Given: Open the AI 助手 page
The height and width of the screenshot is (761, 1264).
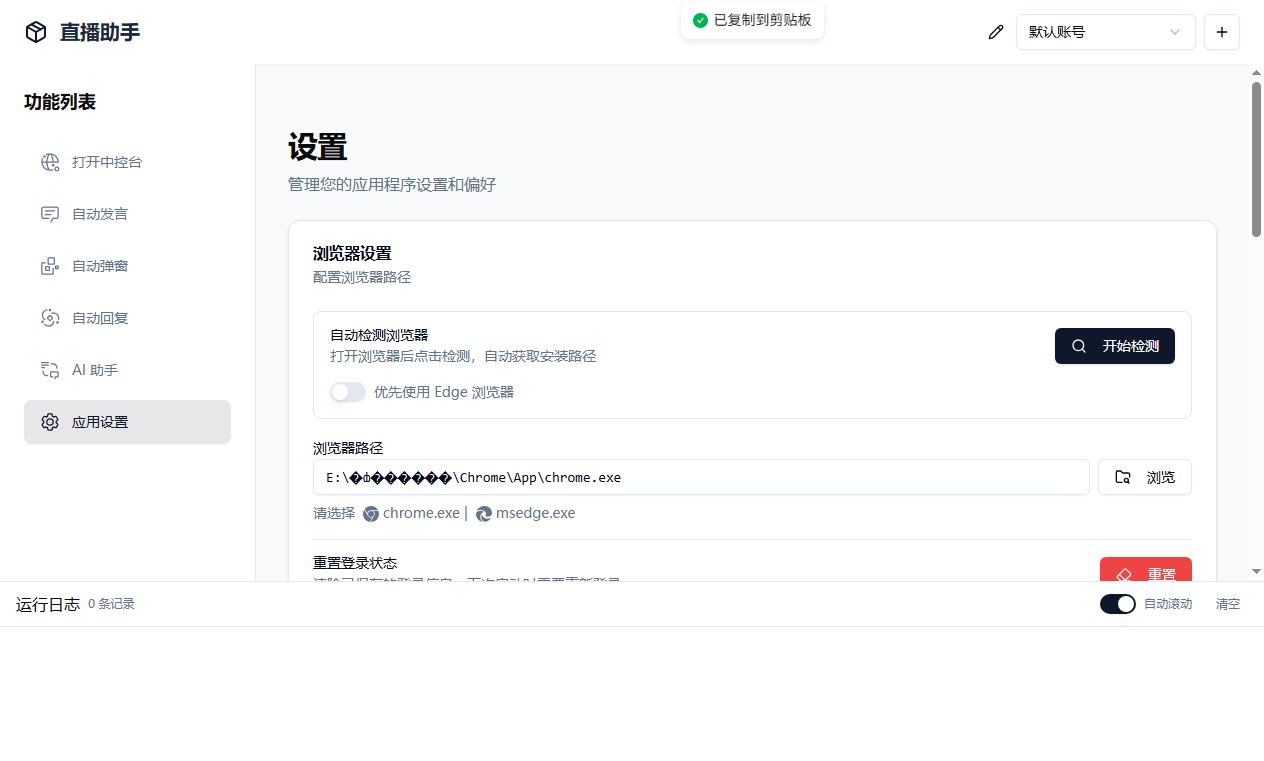Looking at the screenshot, I should tap(127, 370).
